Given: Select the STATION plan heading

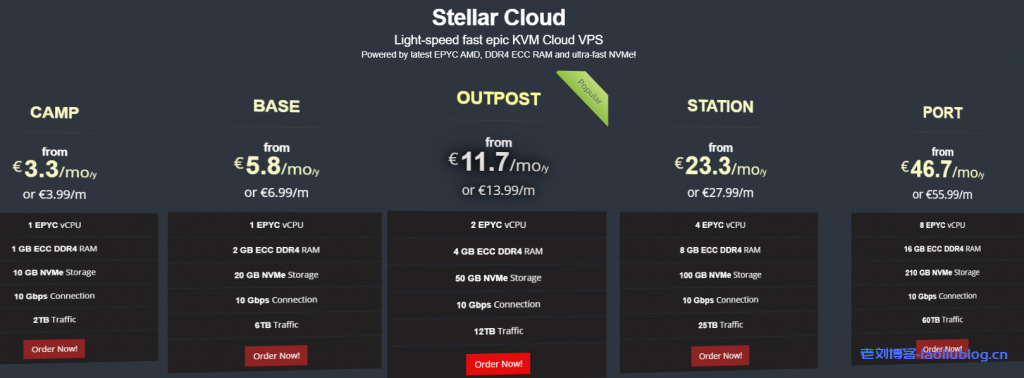Looking at the screenshot, I should pos(720,106).
